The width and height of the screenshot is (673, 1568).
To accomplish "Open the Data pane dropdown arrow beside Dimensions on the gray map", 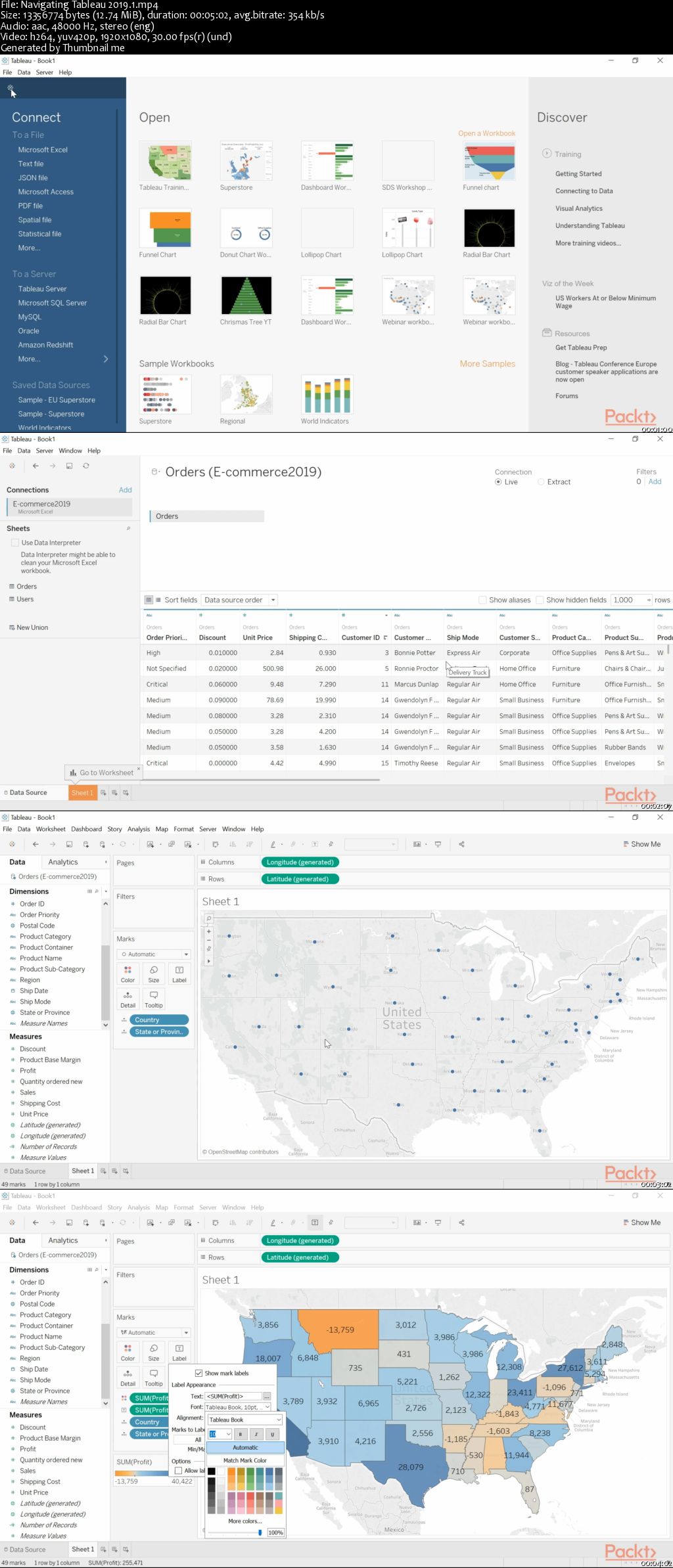I will click(106, 891).
